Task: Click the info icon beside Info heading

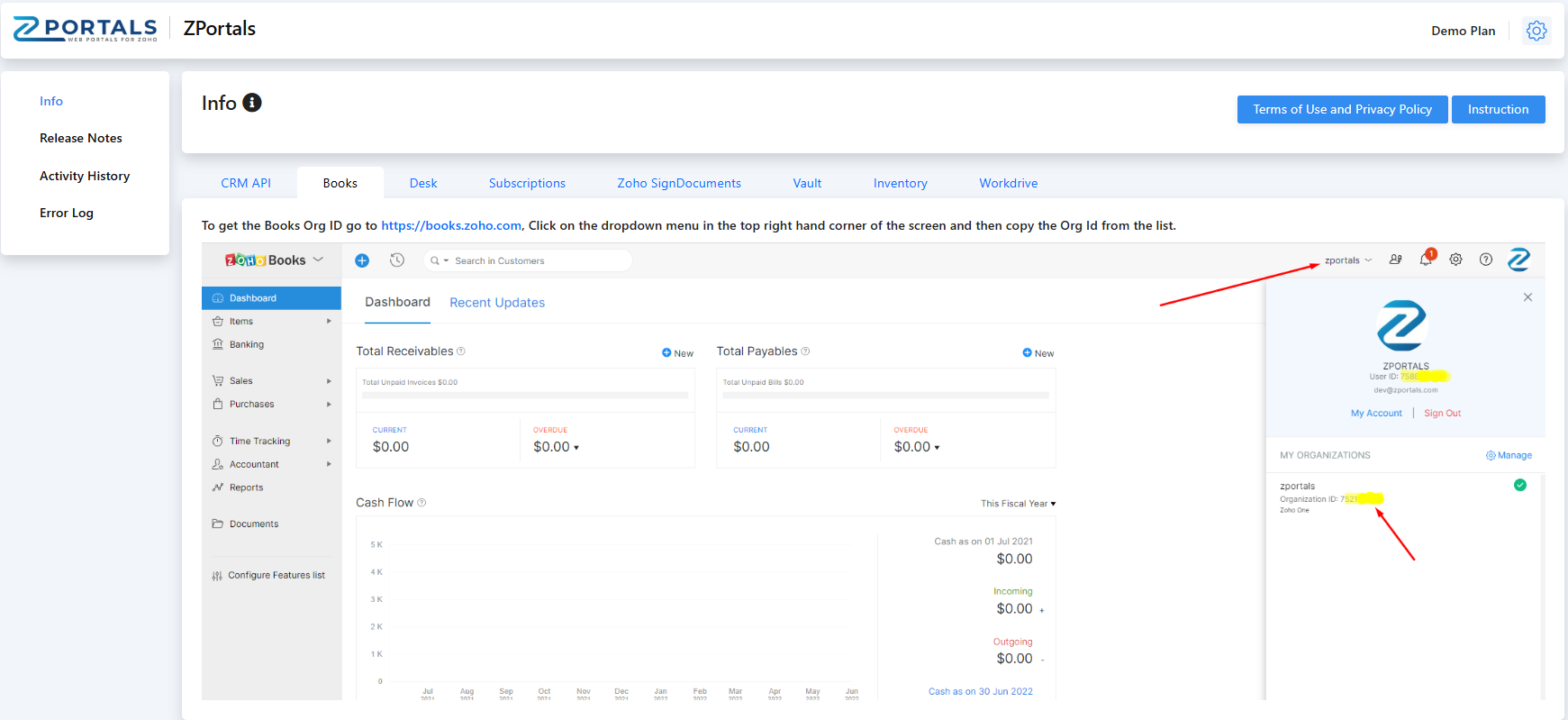Action: [x=252, y=103]
